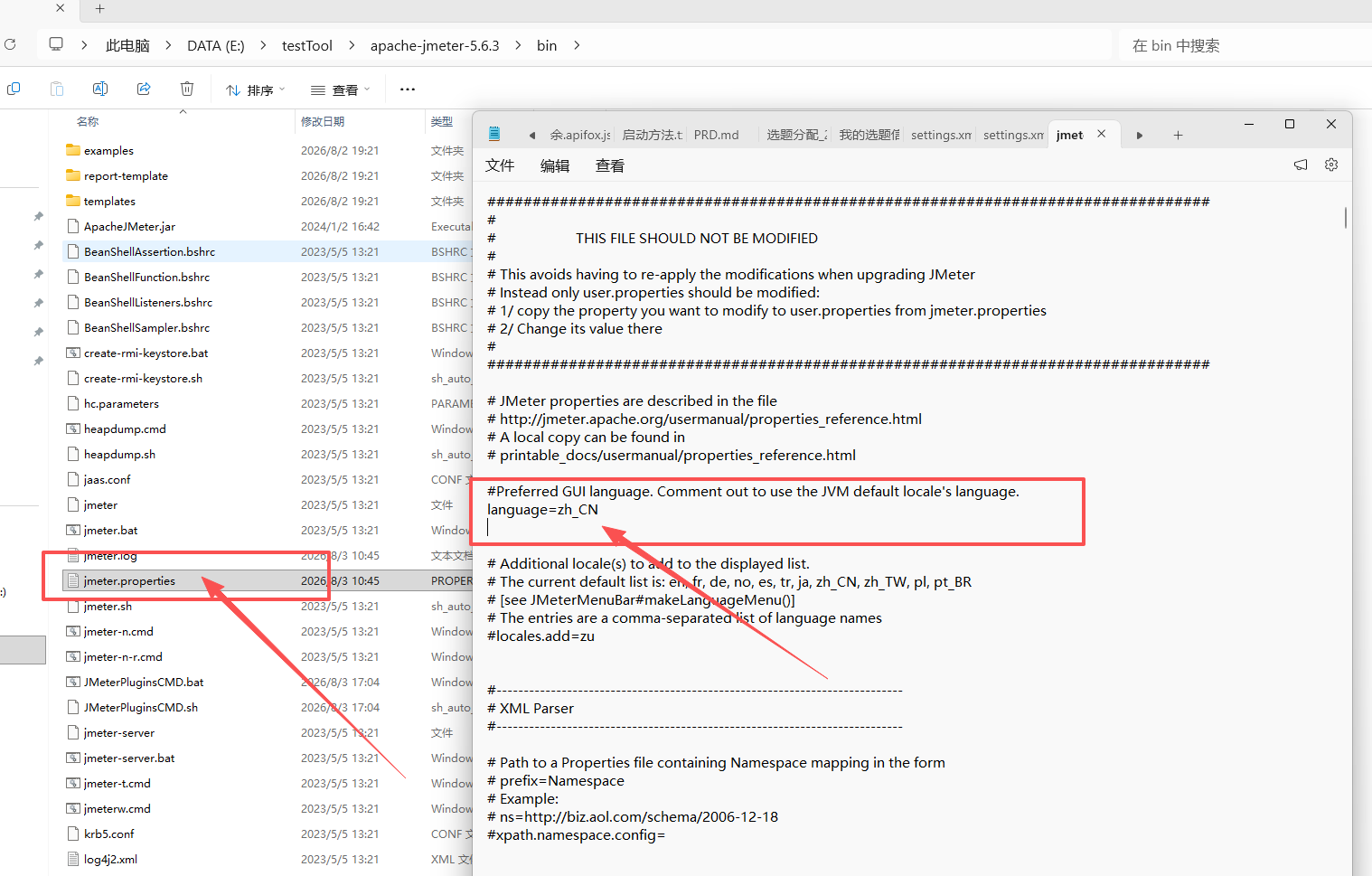Click the ApacheJMeter.jar file icon
The width and height of the screenshot is (1372, 876).
pos(73,226)
